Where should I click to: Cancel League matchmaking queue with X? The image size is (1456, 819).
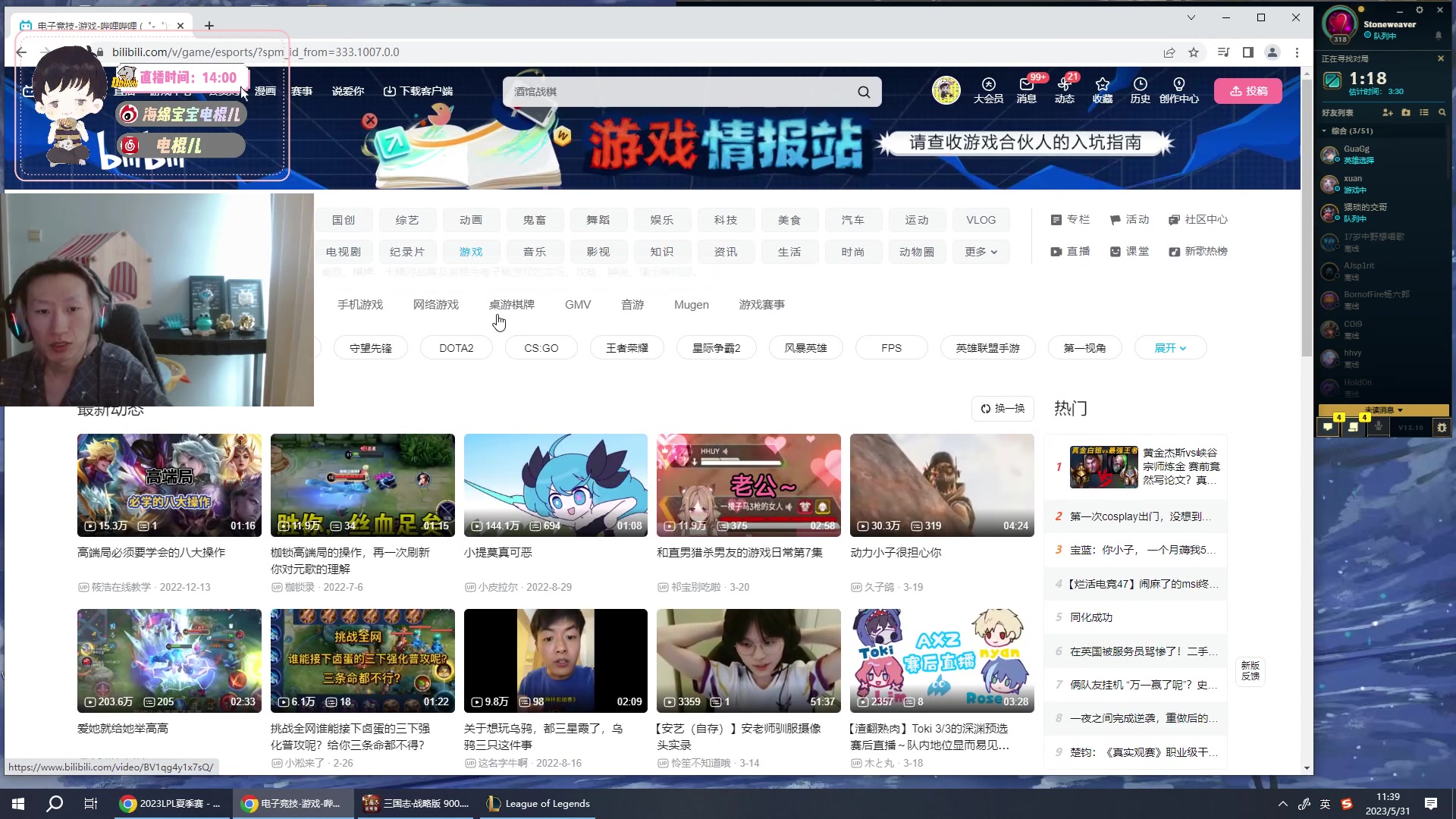(1441, 58)
